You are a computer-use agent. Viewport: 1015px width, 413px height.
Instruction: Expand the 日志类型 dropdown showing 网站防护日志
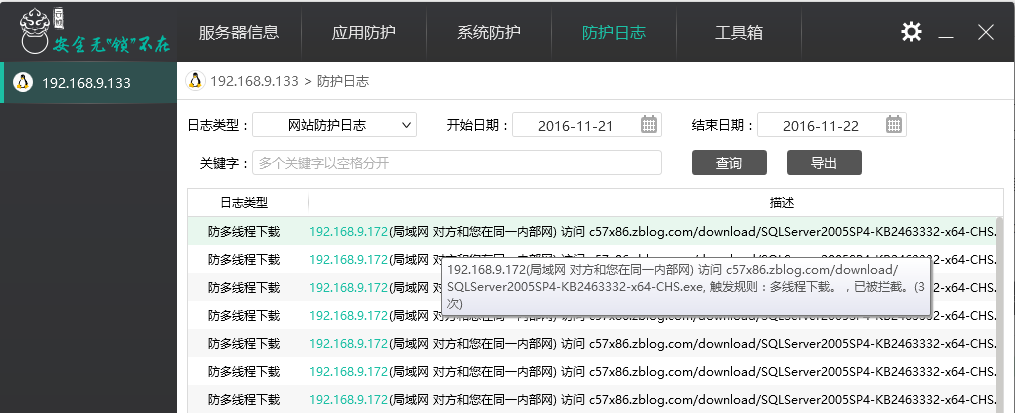coord(335,125)
